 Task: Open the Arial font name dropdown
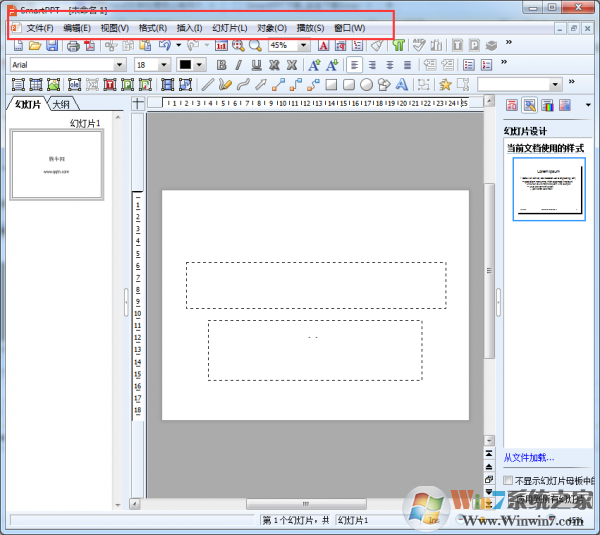click(x=119, y=65)
